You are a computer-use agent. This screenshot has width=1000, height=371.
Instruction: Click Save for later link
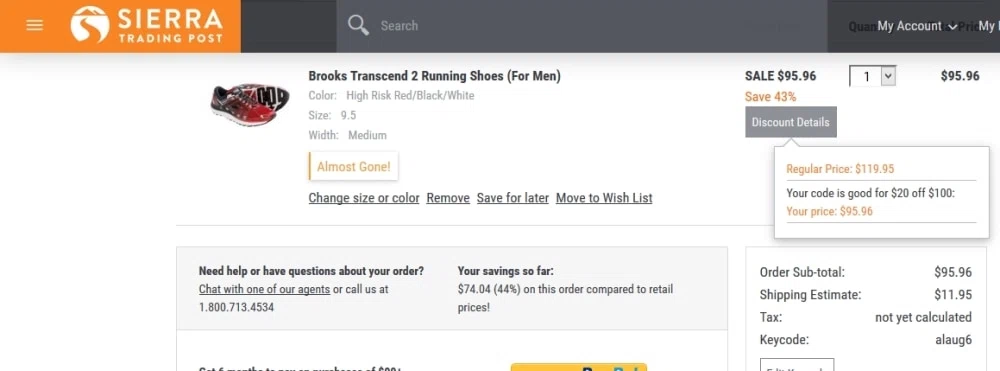point(513,198)
